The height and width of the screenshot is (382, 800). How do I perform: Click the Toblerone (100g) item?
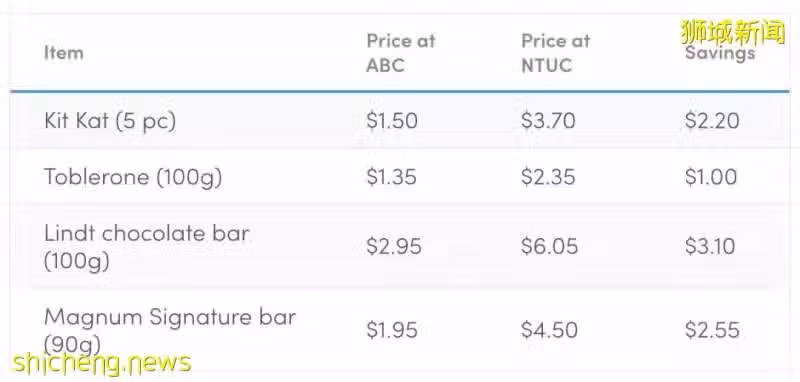[133, 177]
